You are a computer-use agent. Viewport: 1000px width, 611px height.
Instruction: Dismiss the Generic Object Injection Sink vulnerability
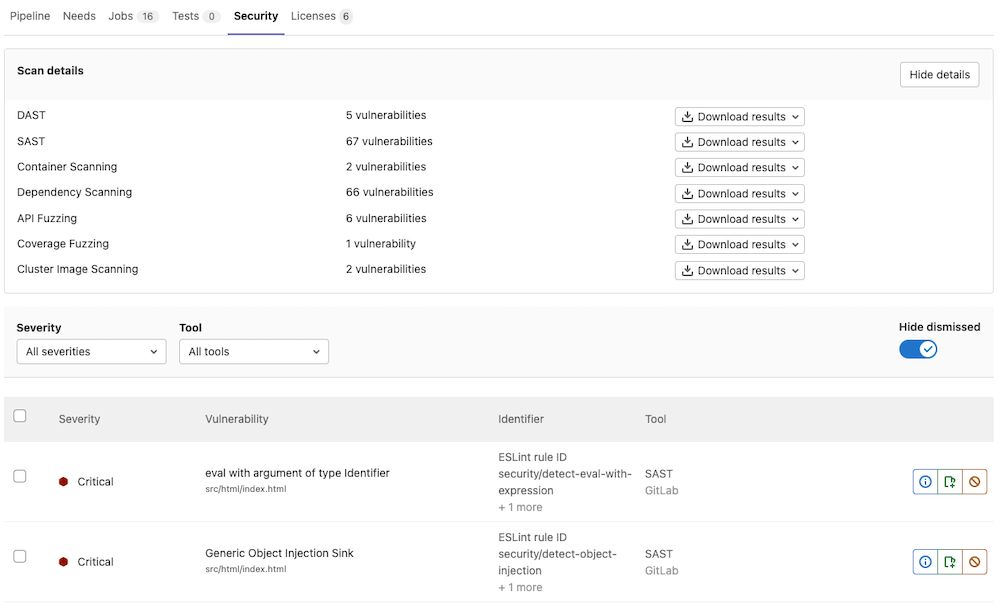coord(975,561)
